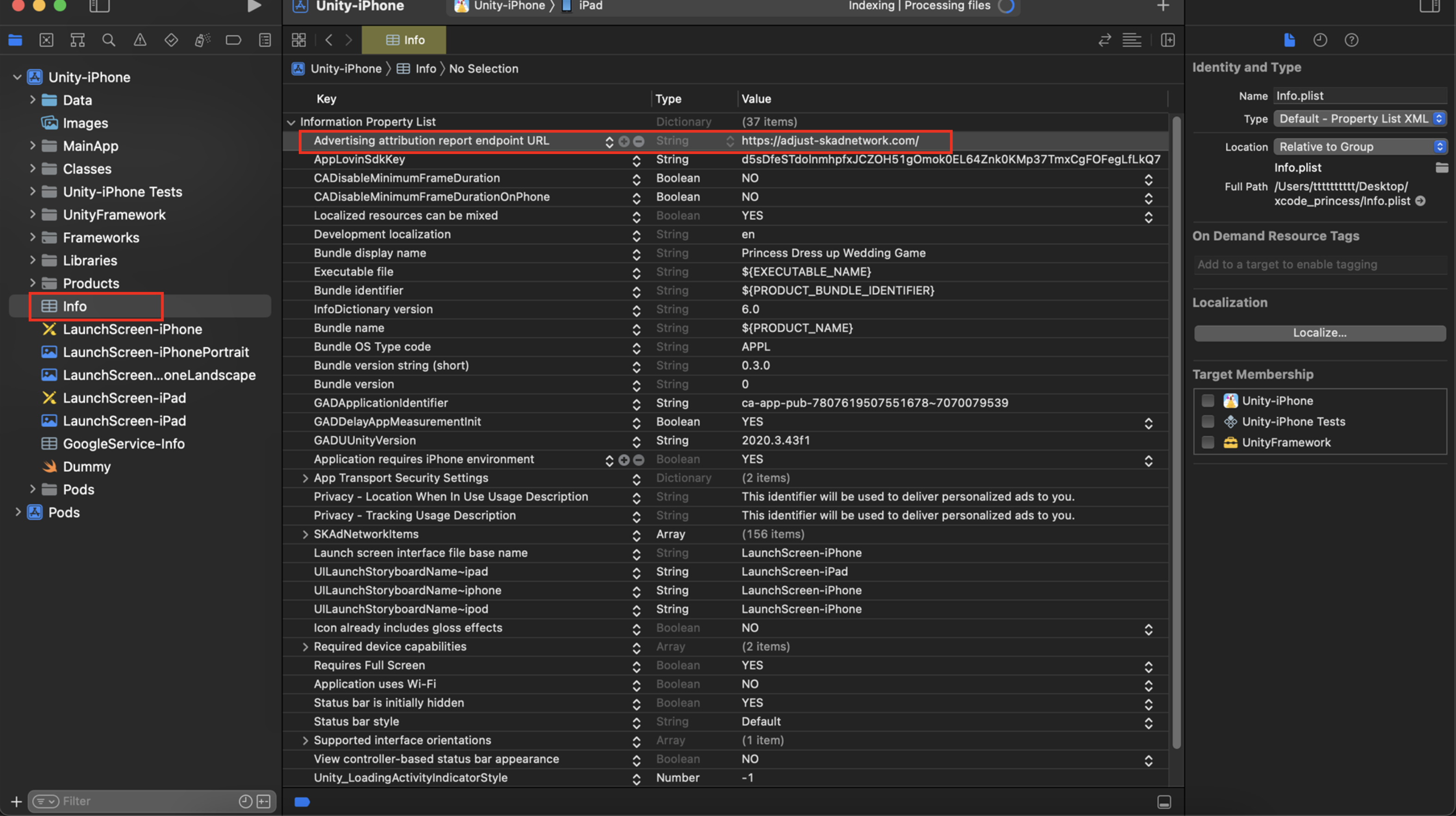Select GoogleService-Info in project navigator
The image size is (1456, 816).
(x=123, y=444)
